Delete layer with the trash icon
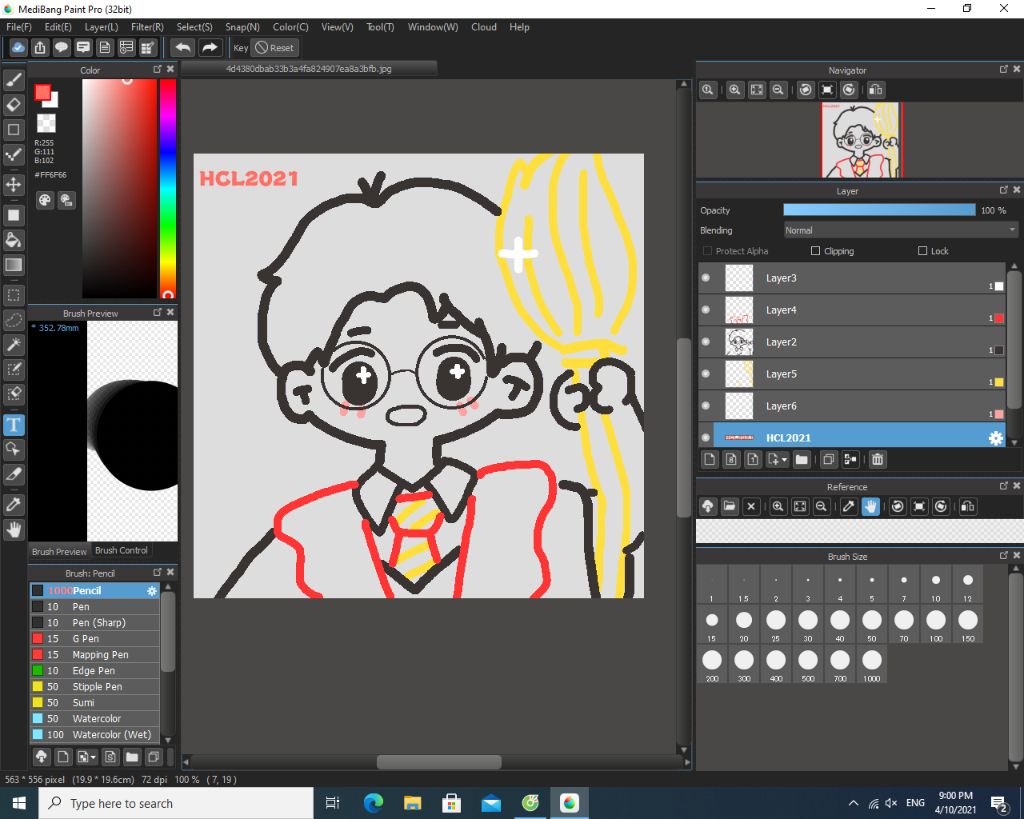 point(878,460)
